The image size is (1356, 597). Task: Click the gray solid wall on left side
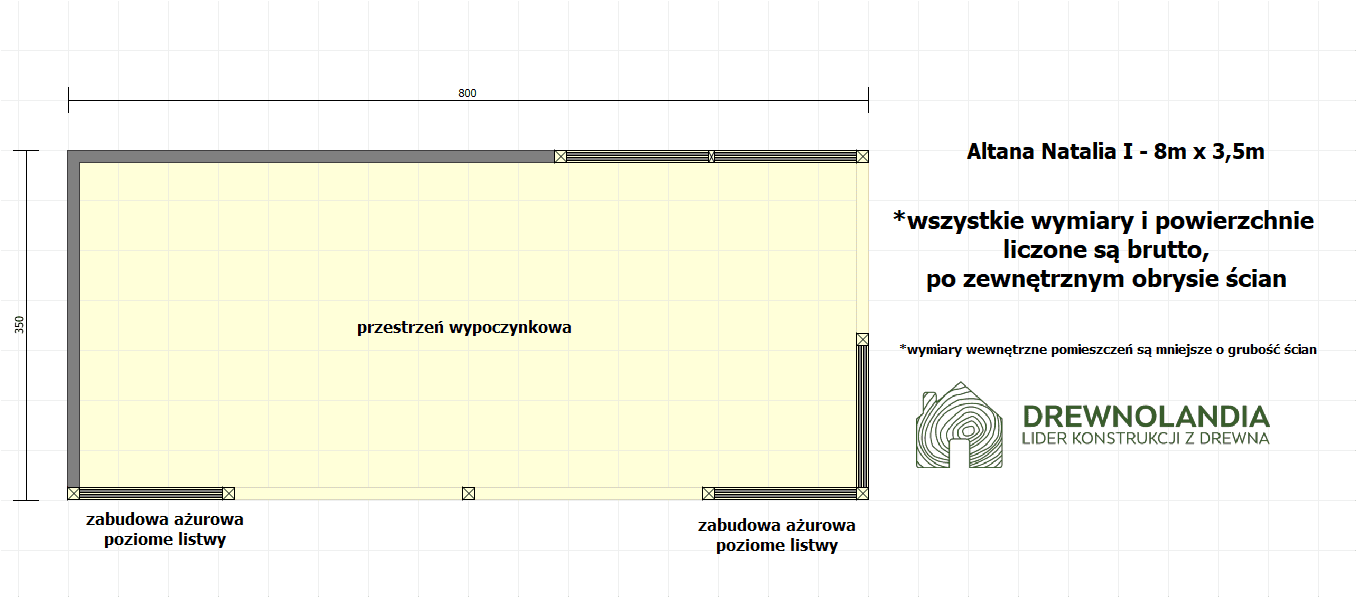click(73, 320)
